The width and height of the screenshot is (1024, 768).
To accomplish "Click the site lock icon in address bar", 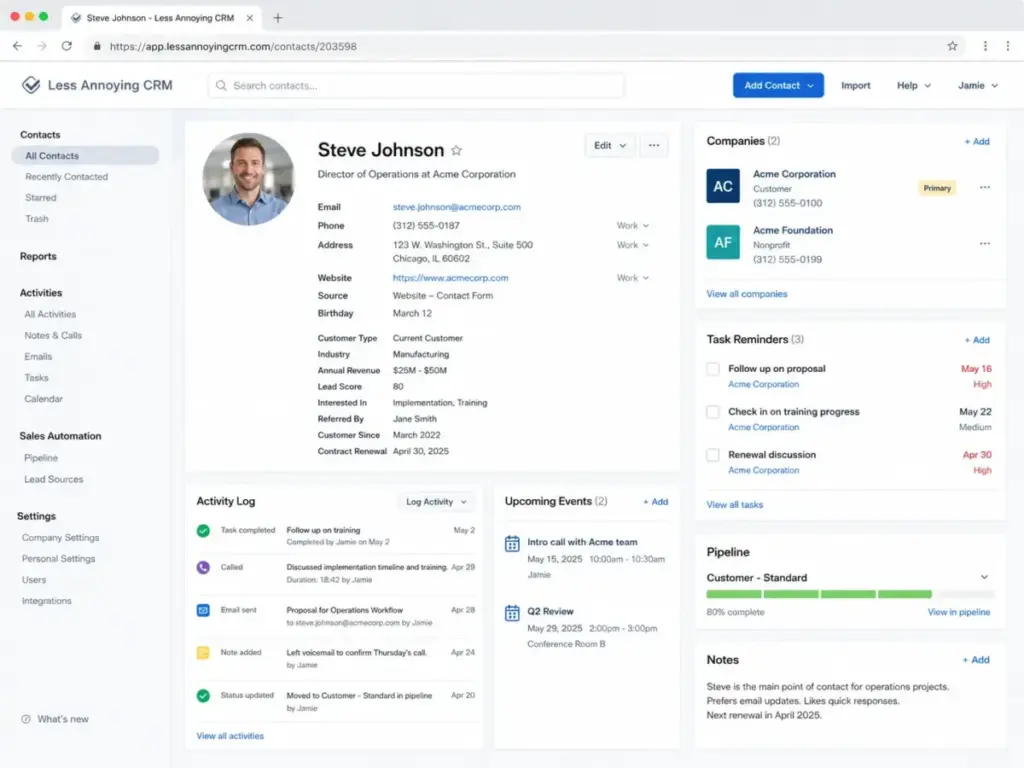I will tap(97, 46).
